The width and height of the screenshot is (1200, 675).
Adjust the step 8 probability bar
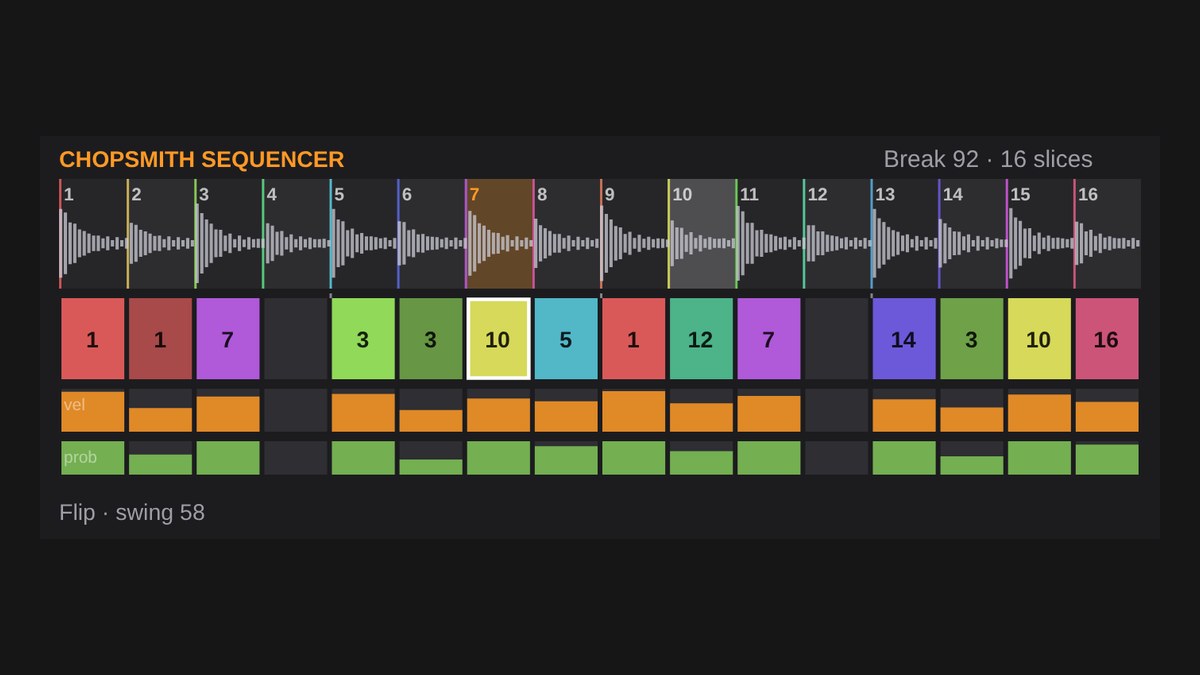pyautogui.click(x=566, y=458)
